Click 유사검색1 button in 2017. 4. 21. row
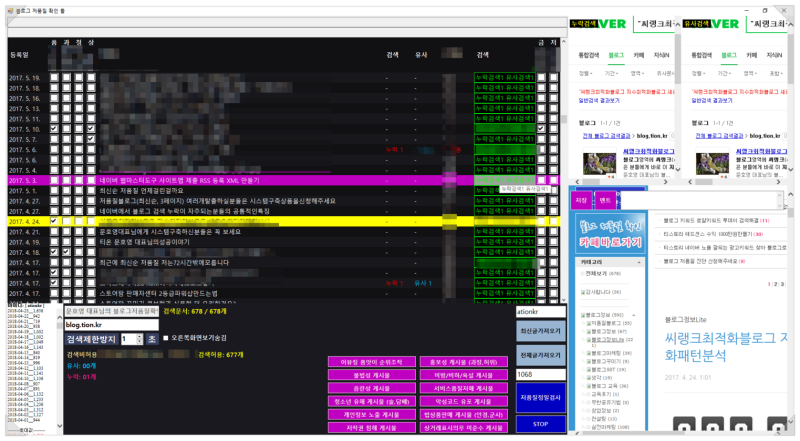 tap(520, 232)
